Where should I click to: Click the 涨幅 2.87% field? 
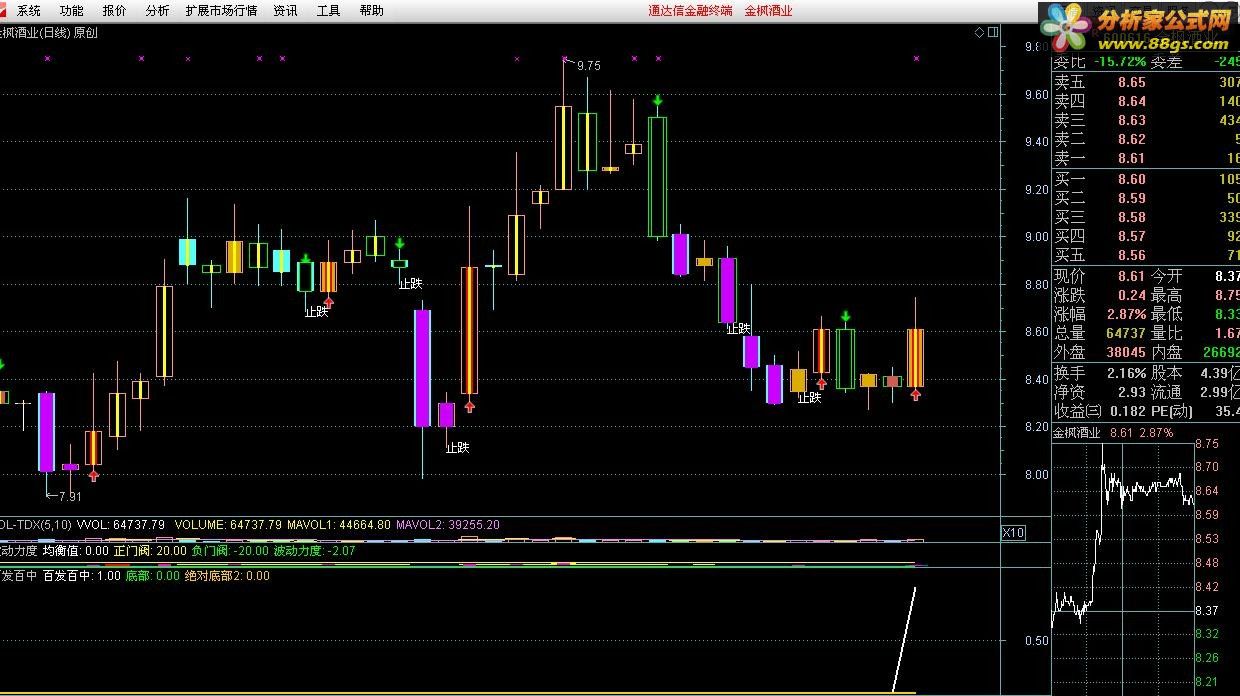pos(1100,315)
